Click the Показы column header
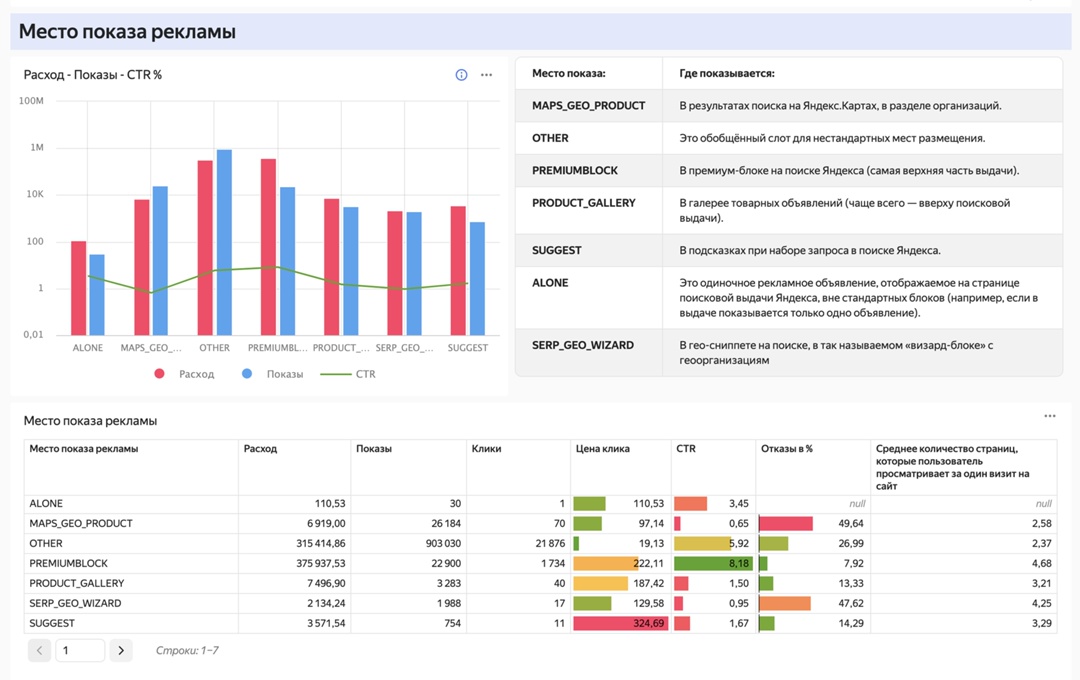Image resolution: width=1080 pixels, height=680 pixels. pyautogui.click(x=374, y=449)
